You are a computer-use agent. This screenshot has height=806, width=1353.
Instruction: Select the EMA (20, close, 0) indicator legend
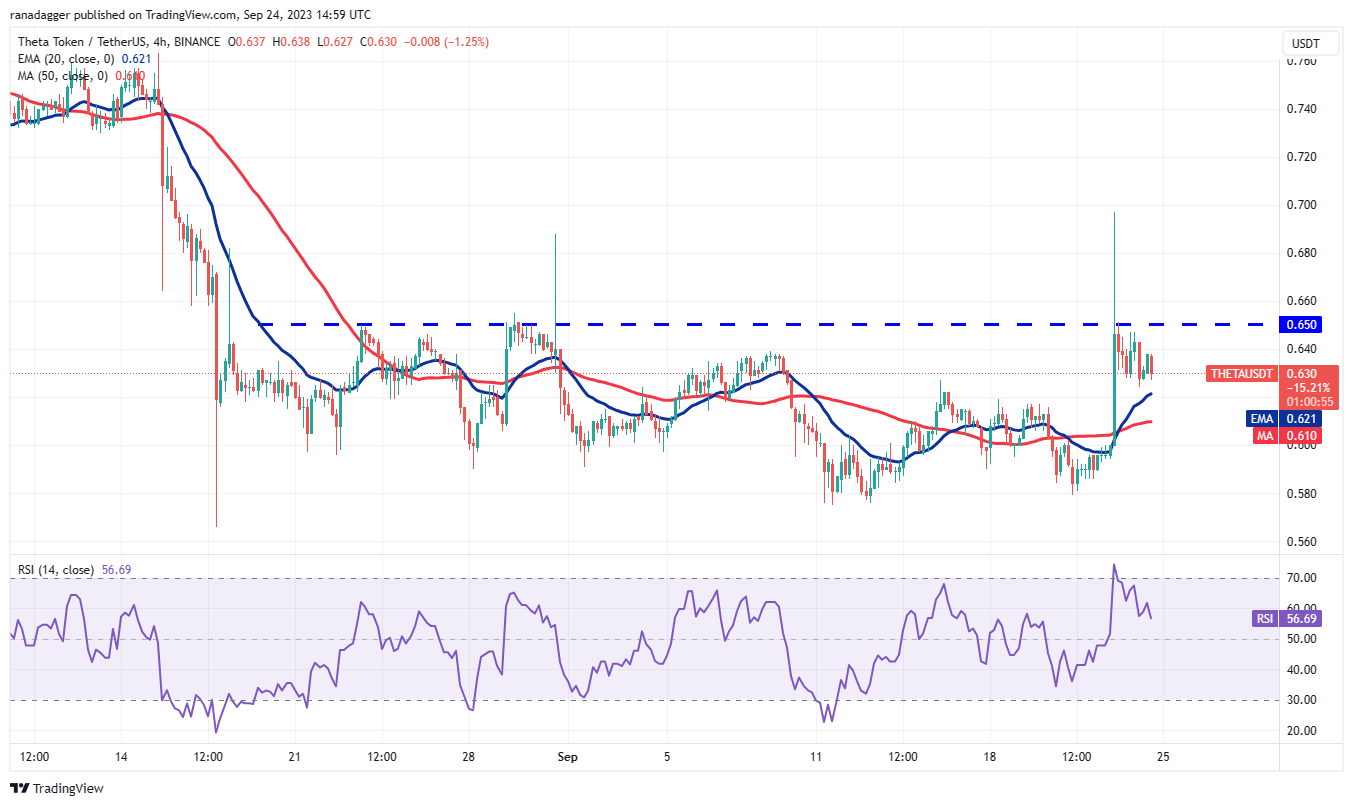click(x=68, y=59)
